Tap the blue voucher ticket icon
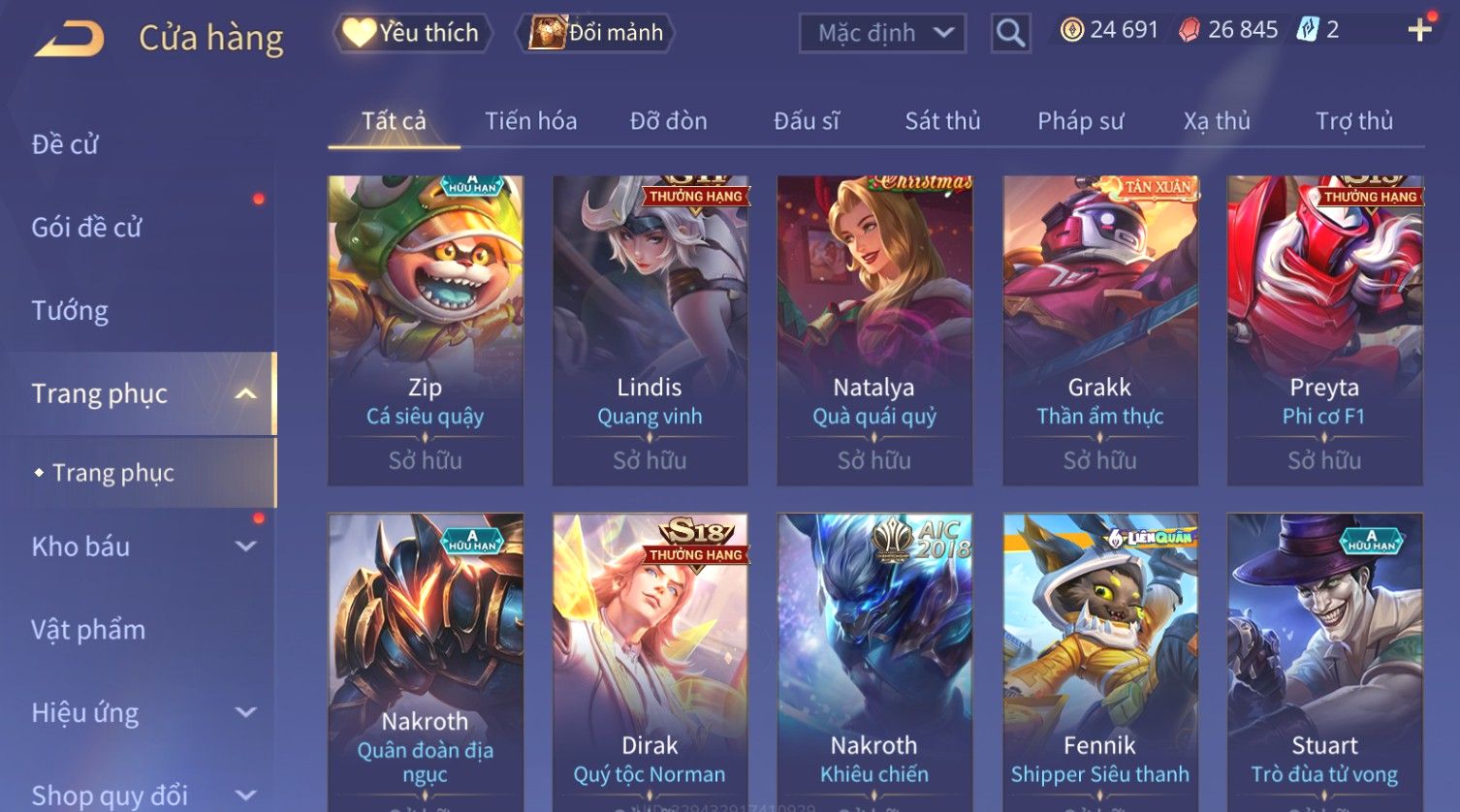Screen dimensions: 1460x812 click(1308, 30)
